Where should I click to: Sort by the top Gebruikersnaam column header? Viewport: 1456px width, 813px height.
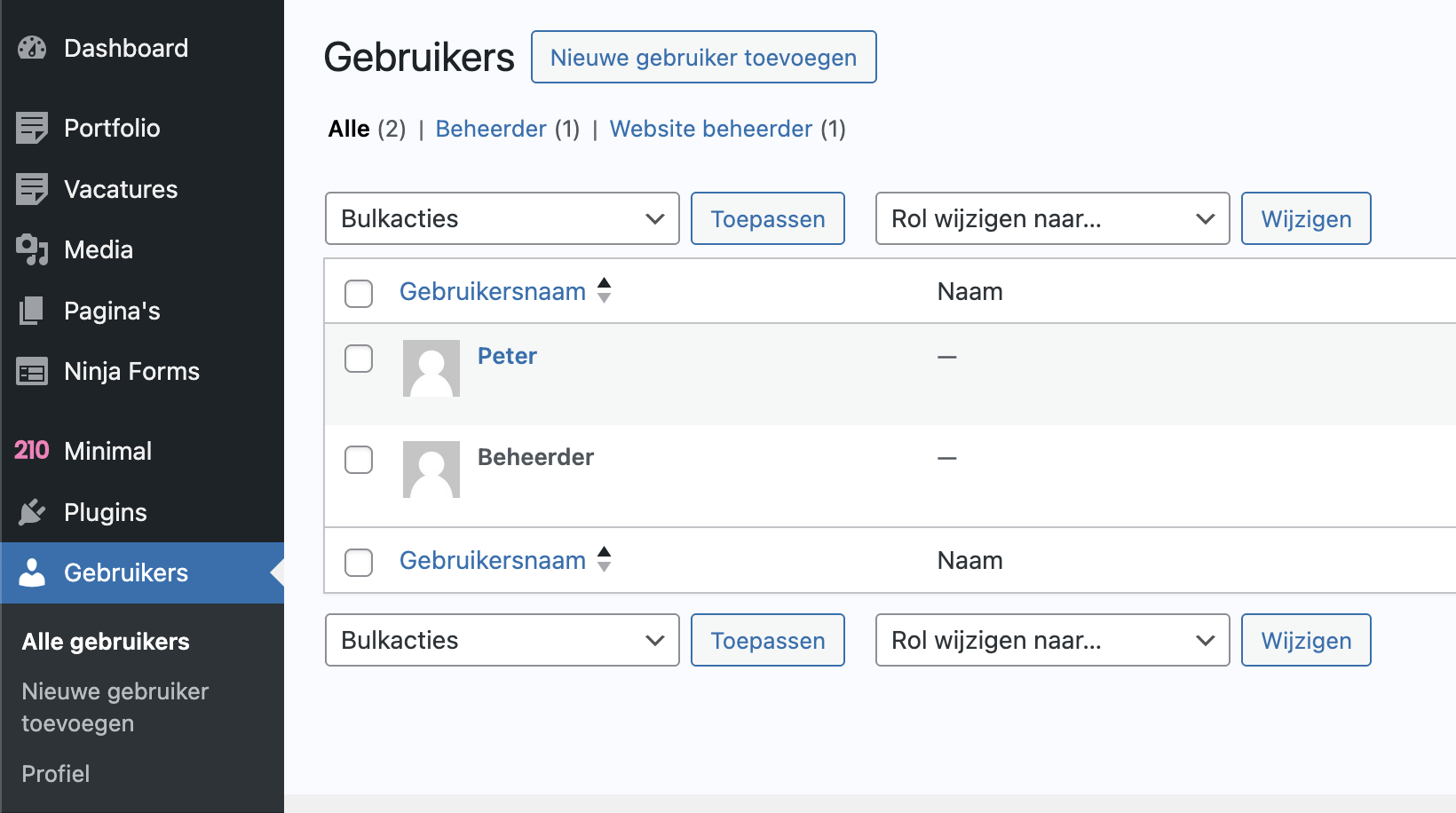click(493, 291)
